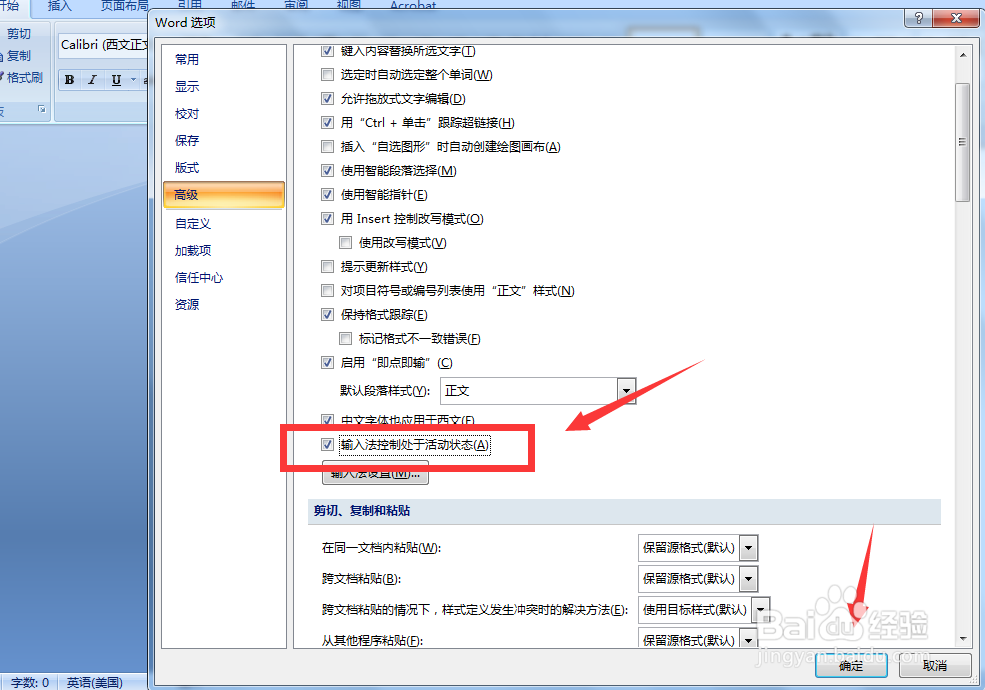
Task: Click the 取消 button
Action: point(935,665)
